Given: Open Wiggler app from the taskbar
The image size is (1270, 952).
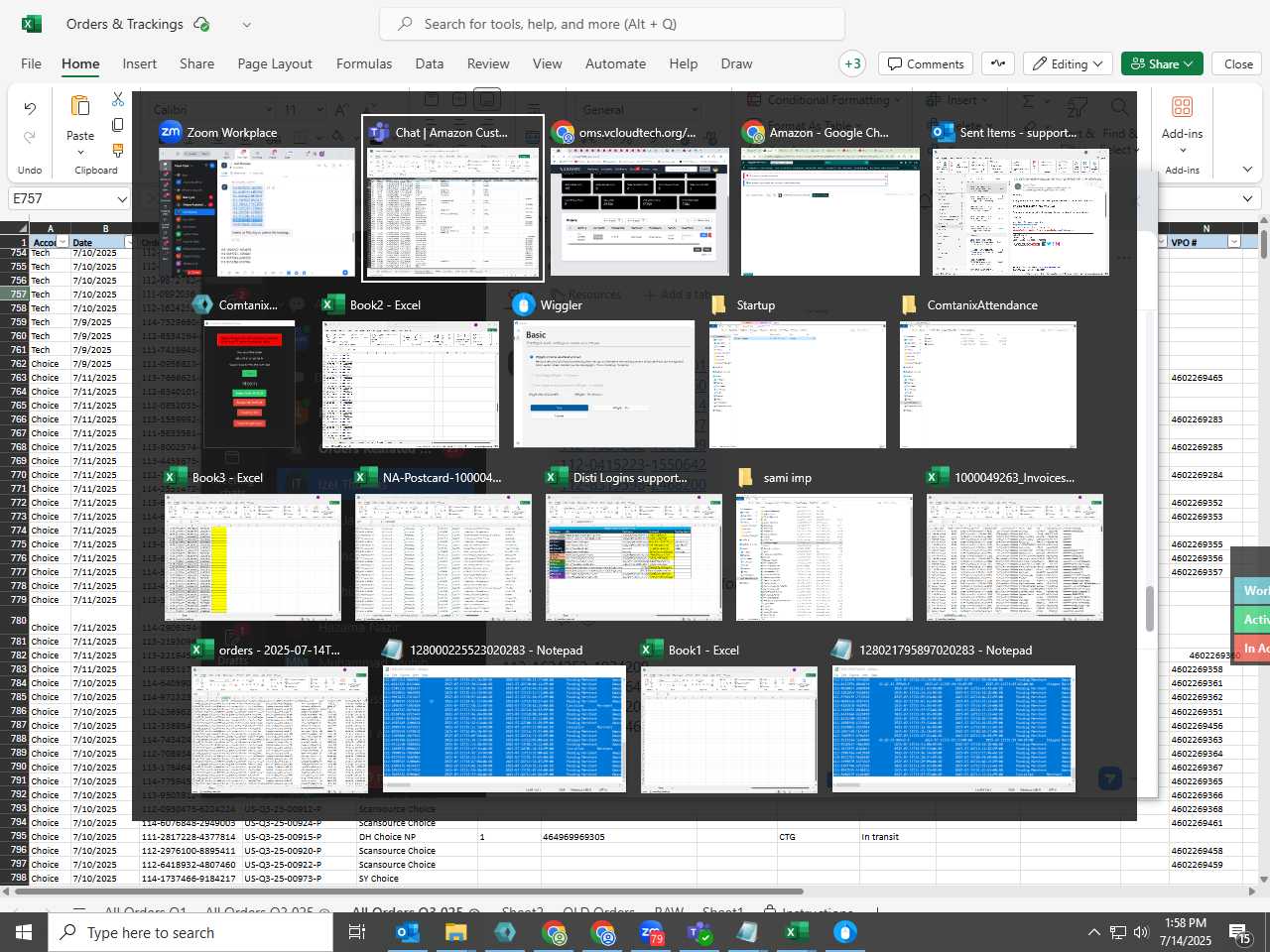Looking at the screenshot, I should (844, 932).
